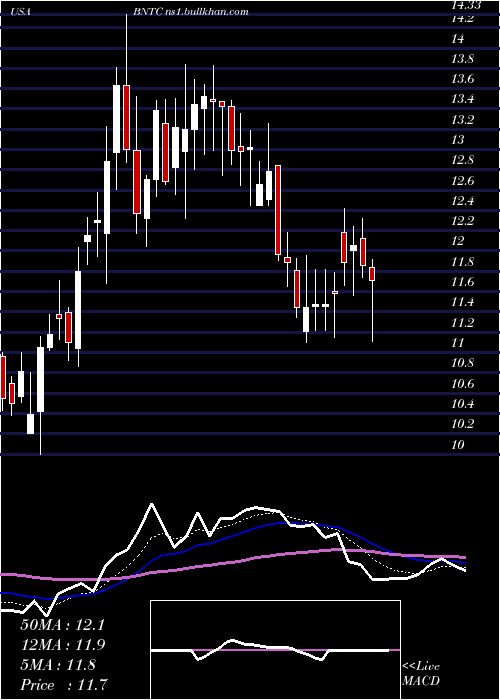Click the 12MA : 11.9 readout
Viewport: 500px width, 700px height.
(62, 644)
